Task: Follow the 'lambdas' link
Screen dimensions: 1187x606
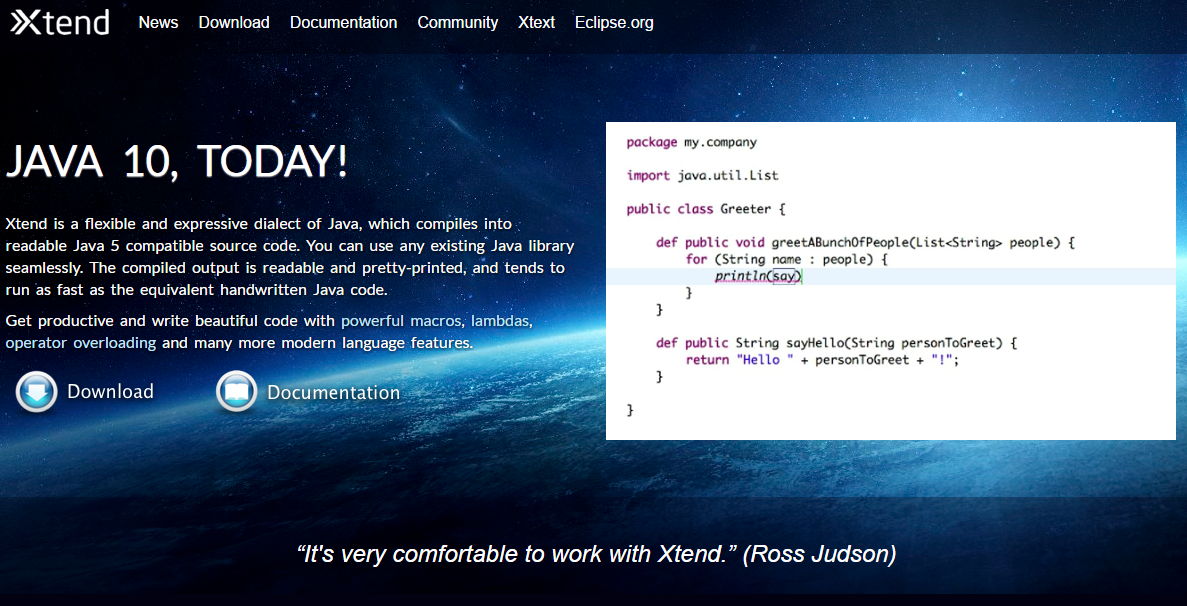Action: coord(500,321)
